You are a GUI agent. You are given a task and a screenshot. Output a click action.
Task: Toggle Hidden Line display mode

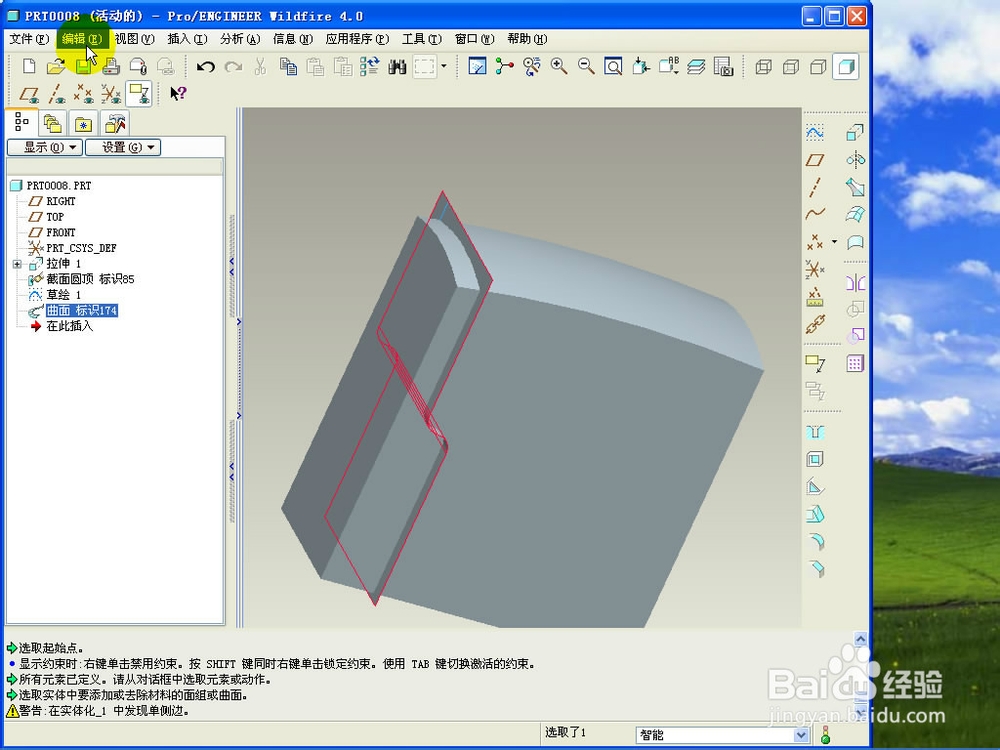pyautogui.click(x=791, y=66)
